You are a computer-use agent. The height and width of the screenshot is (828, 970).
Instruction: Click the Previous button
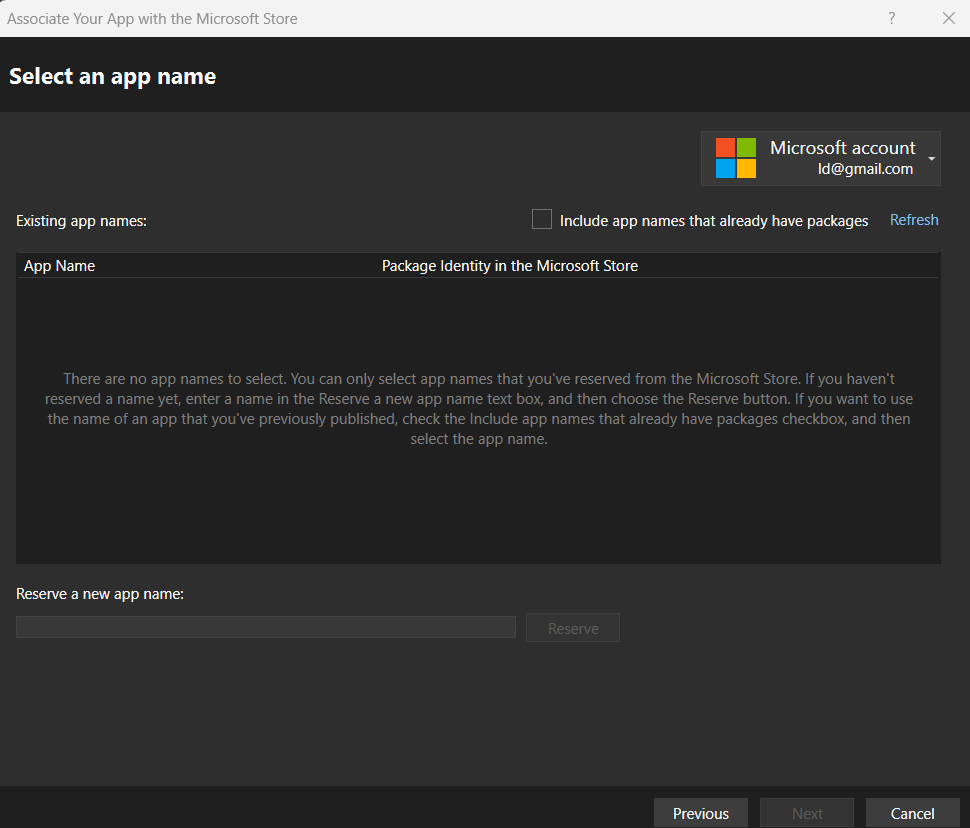tap(700, 812)
